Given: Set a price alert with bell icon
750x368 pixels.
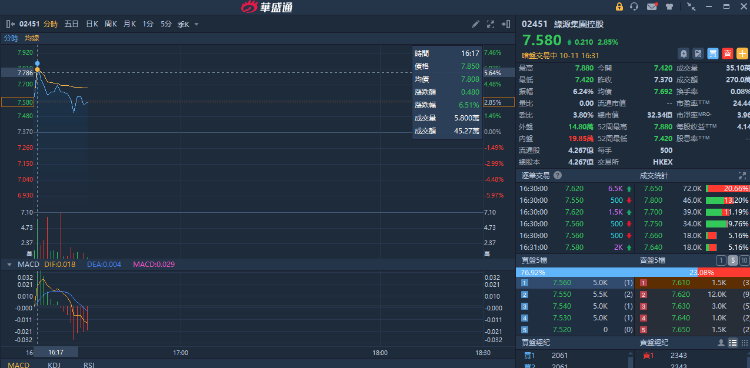Looking at the screenshot, I should tap(684, 53).
